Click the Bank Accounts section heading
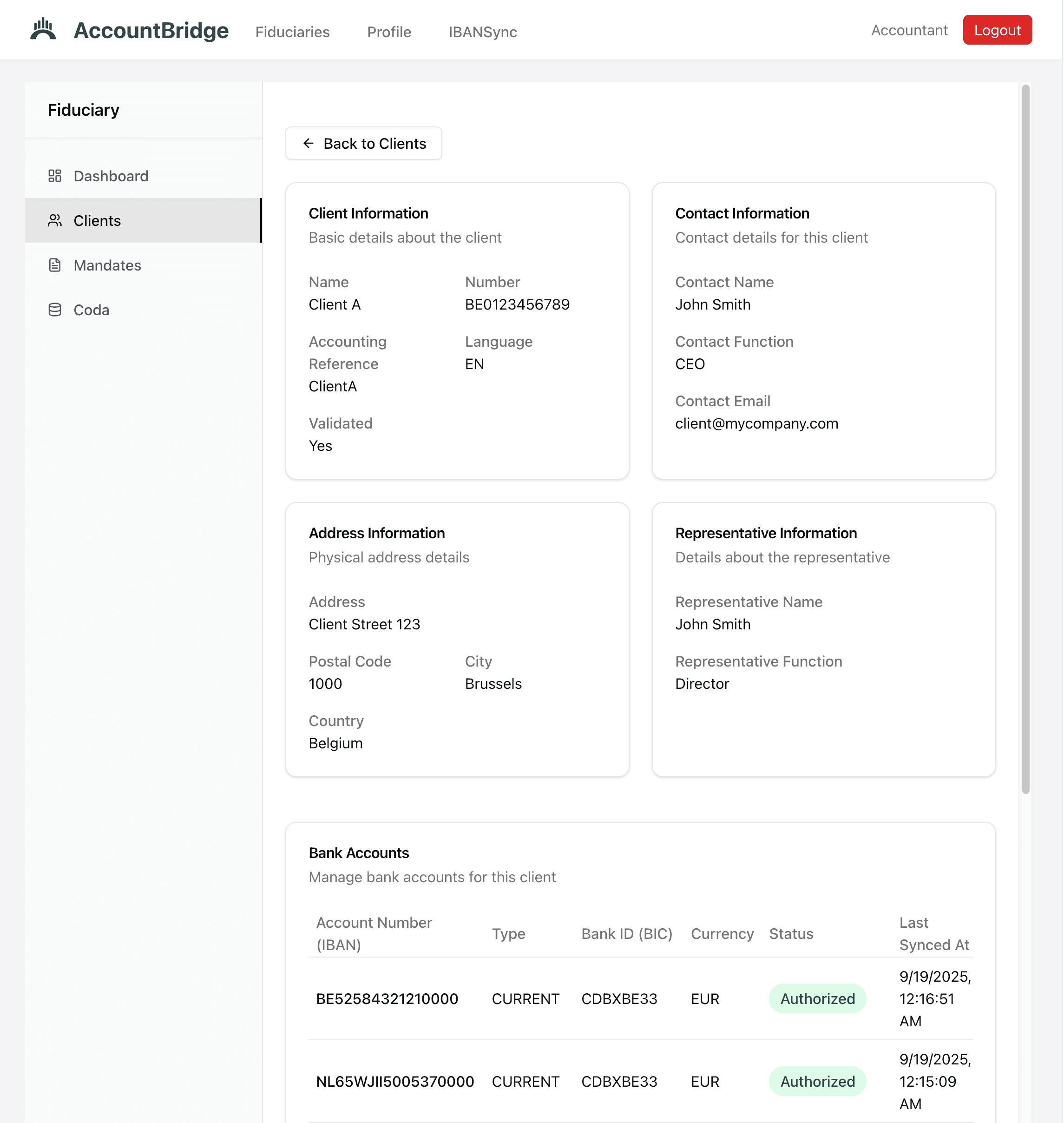Image resolution: width=1064 pixels, height=1123 pixels. click(x=358, y=853)
